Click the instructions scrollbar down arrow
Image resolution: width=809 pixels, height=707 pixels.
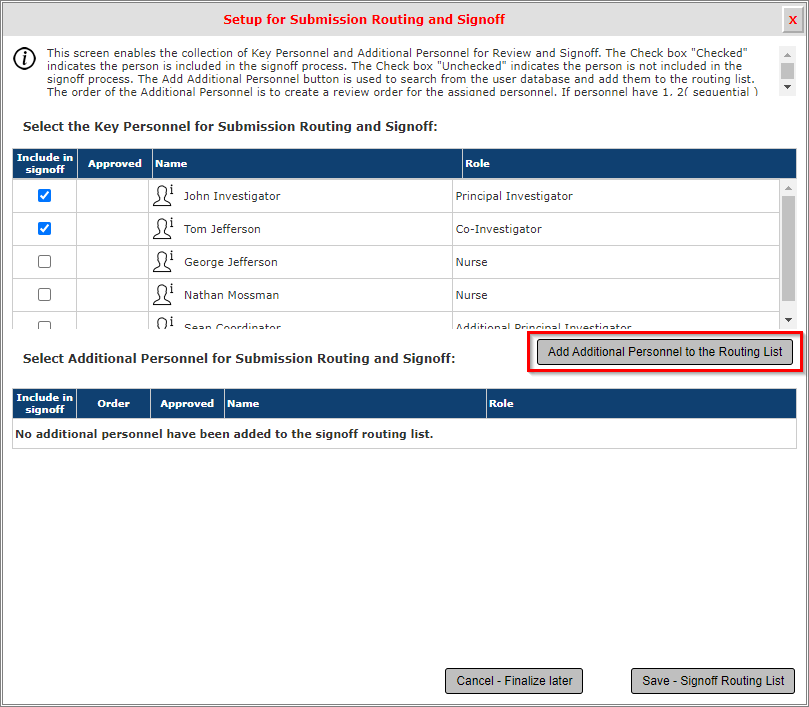coord(787,87)
